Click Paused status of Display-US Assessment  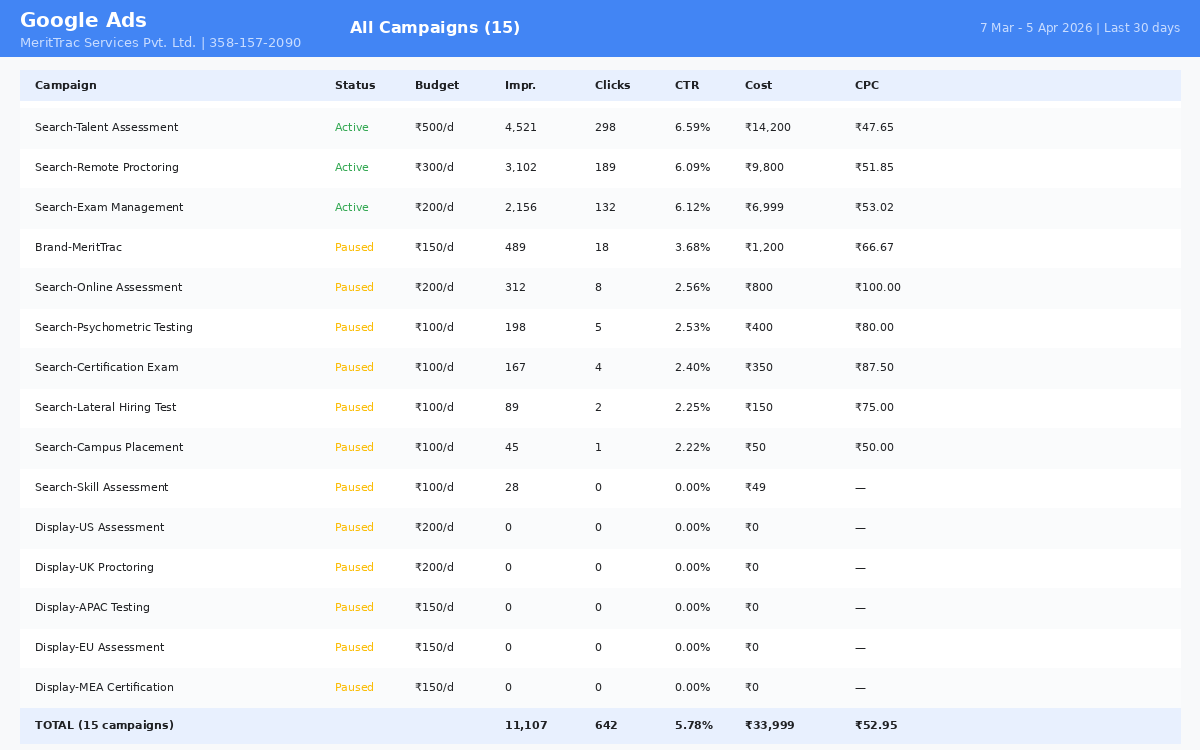[x=354, y=528]
